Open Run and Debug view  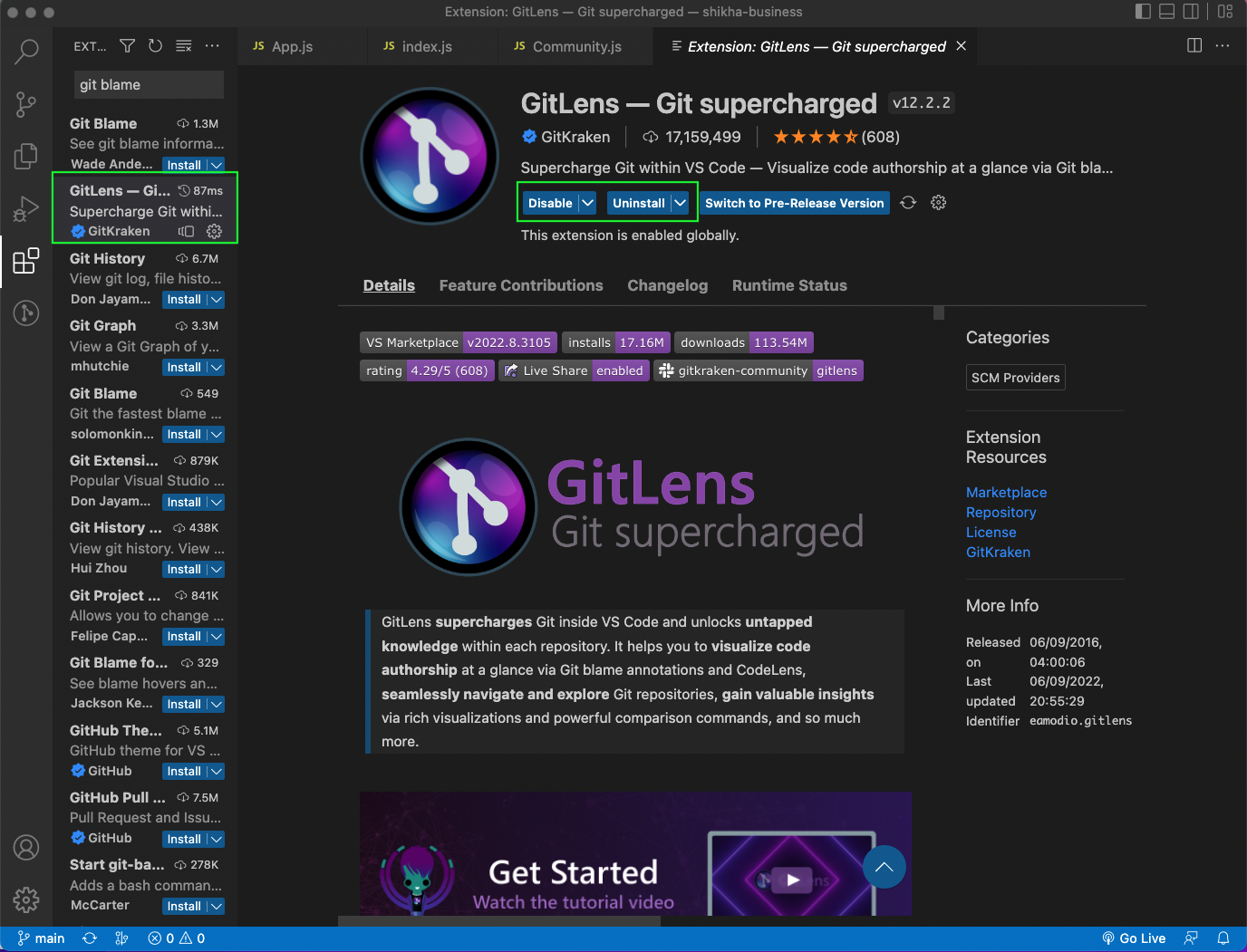[26, 208]
